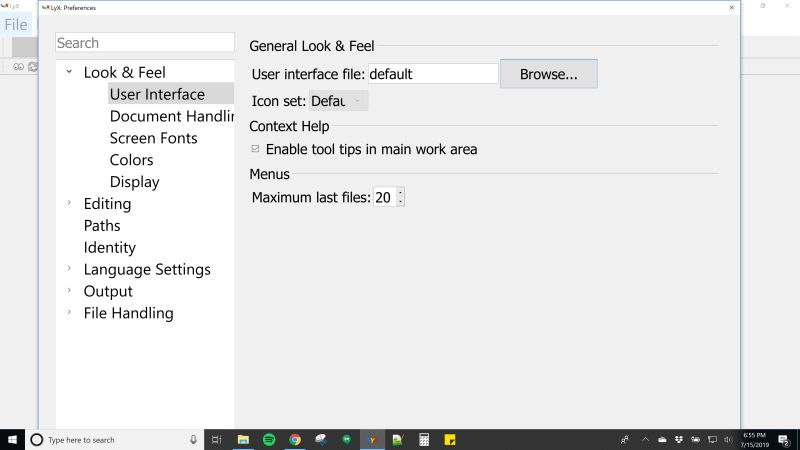Click the Windows Start button
This screenshot has height=450, width=800.
pos(12,439)
